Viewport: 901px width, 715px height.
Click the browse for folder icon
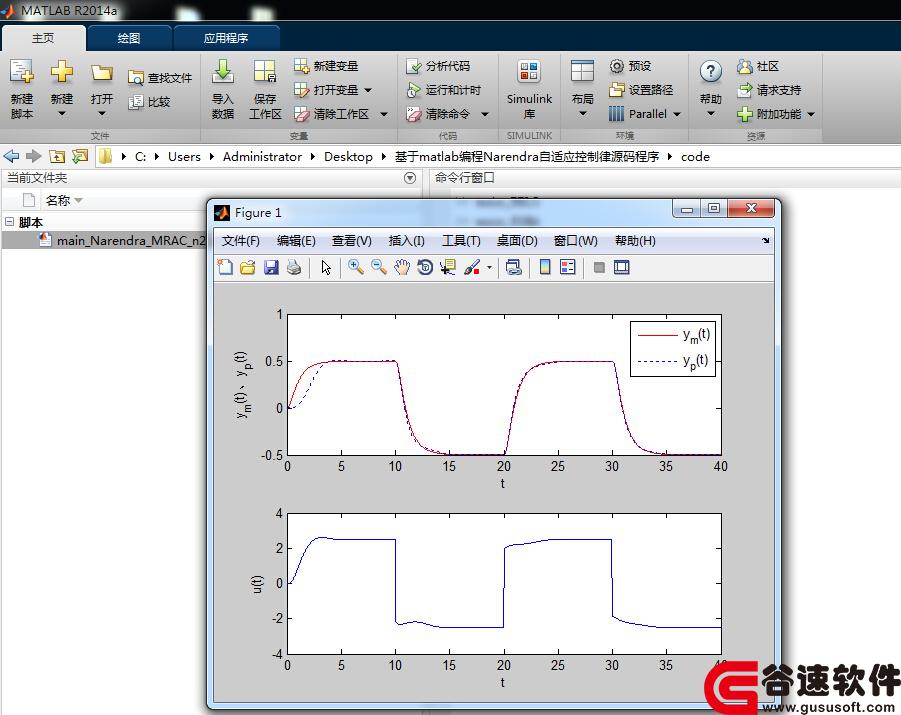tap(80, 156)
